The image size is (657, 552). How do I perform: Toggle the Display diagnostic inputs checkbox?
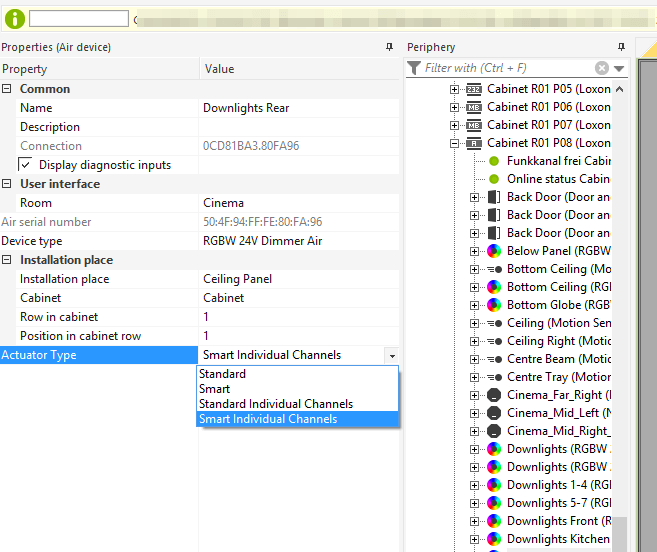click(27, 165)
